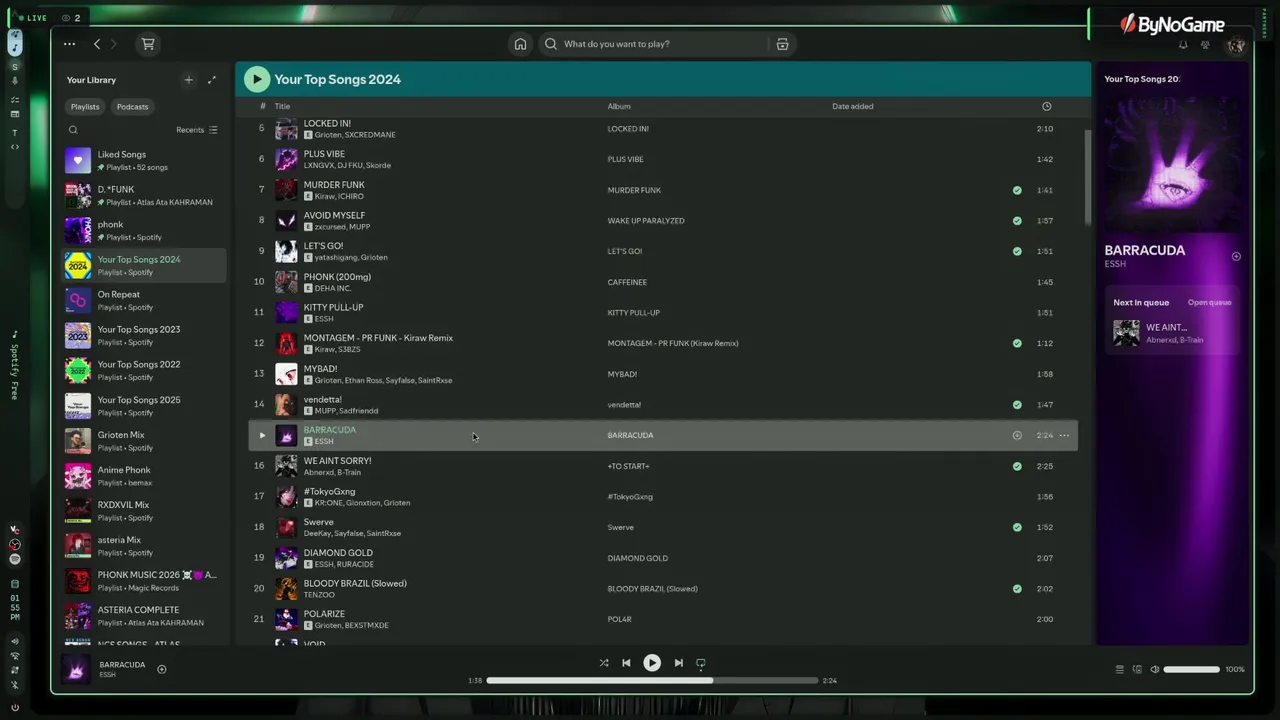Open the queue icon in player bar
Image resolution: width=1280 pixels, height=720 pixels.
pos(1119,669)
